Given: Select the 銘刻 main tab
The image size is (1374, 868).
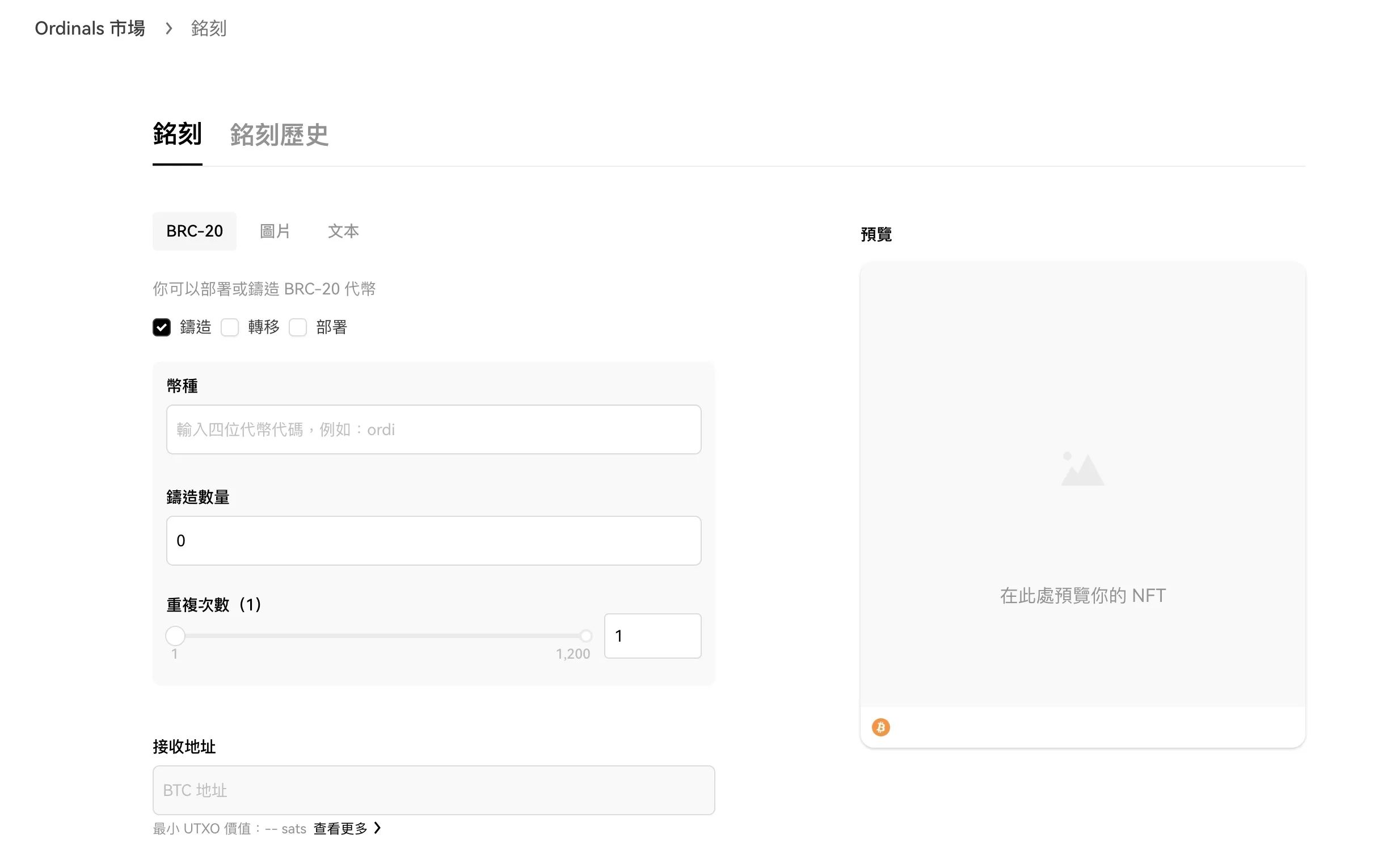Looking at the screenshot, I should click(x=177, y=134).
